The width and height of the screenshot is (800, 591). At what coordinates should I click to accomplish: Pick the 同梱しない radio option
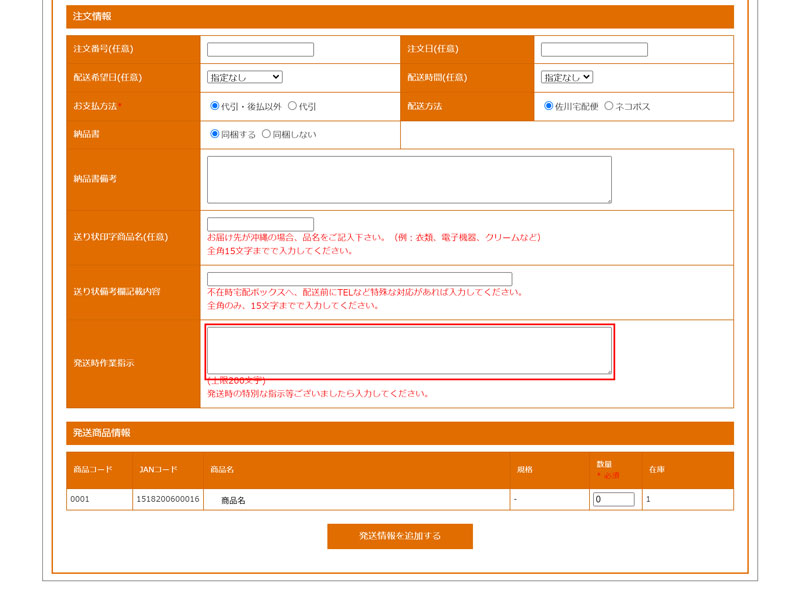266,133
